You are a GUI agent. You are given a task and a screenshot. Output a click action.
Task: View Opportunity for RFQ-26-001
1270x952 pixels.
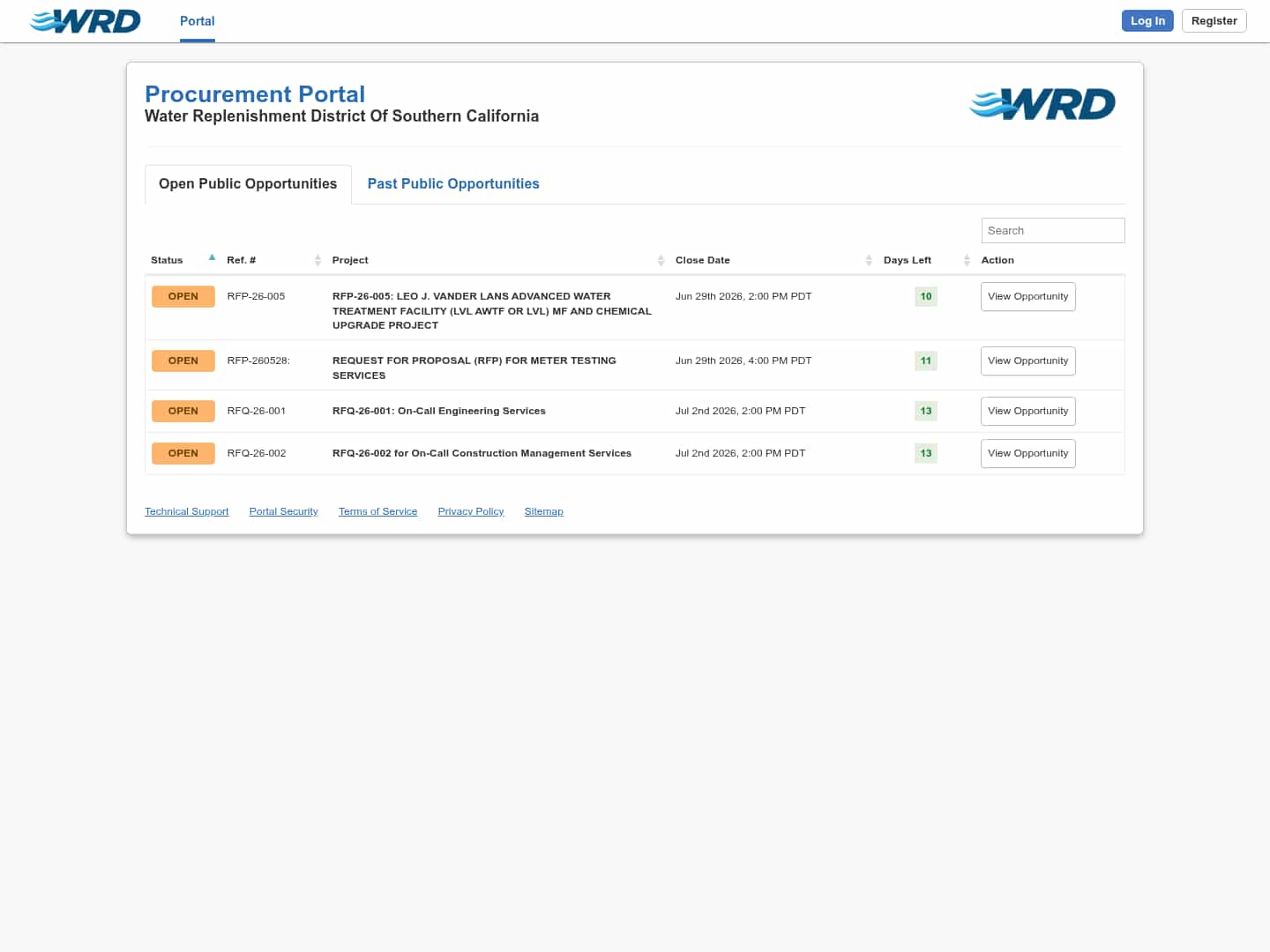(x=1028, y=412)
